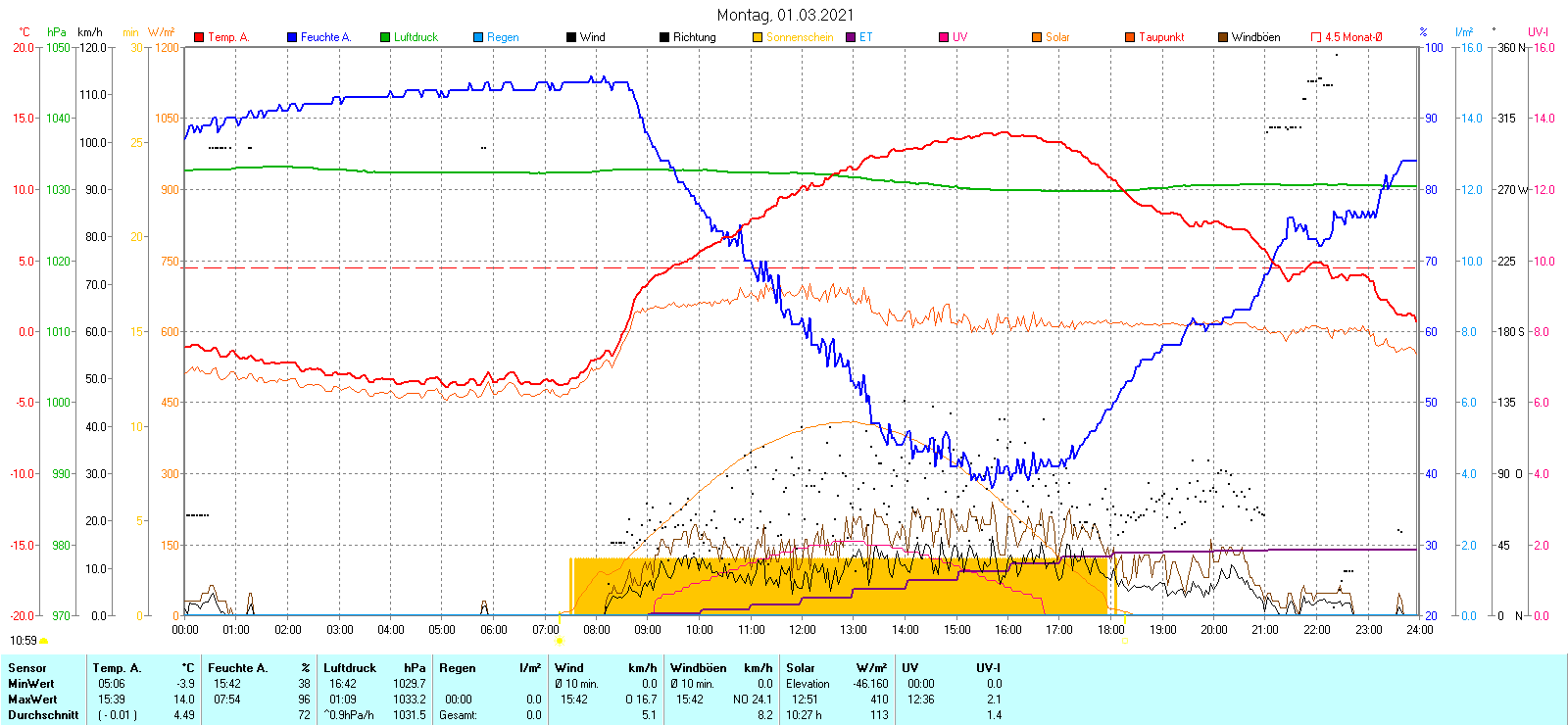Toggle the black Richtung legend box
The width and height of the screenshot is (1568, 725).
click(x=664, y=37)
